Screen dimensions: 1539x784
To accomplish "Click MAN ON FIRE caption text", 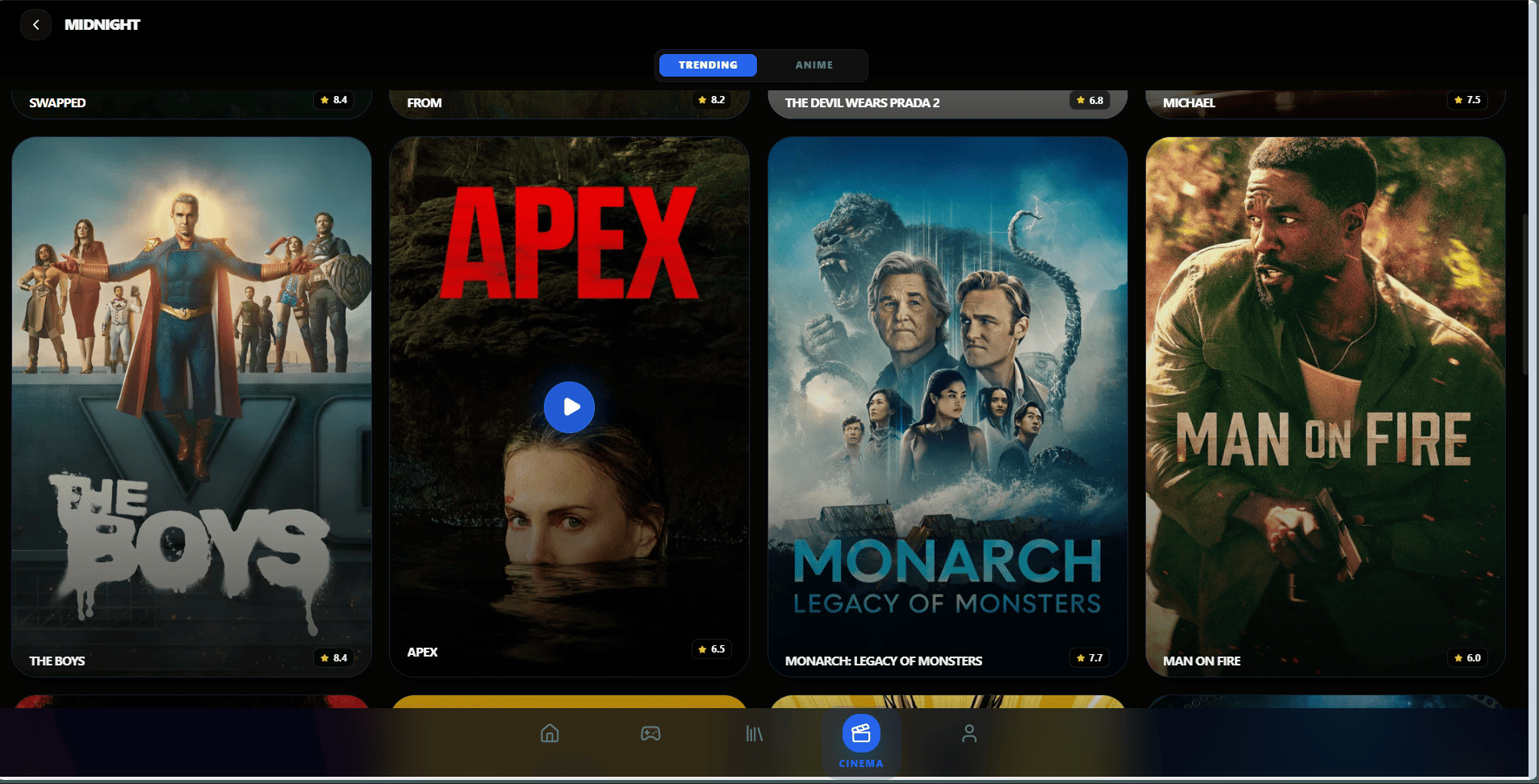I will (1202, 661).
